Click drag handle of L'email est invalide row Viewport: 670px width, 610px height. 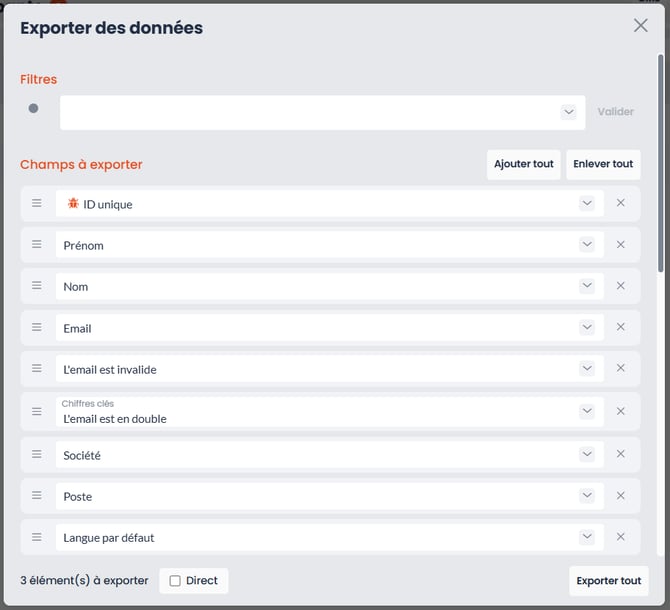[37, 368]
